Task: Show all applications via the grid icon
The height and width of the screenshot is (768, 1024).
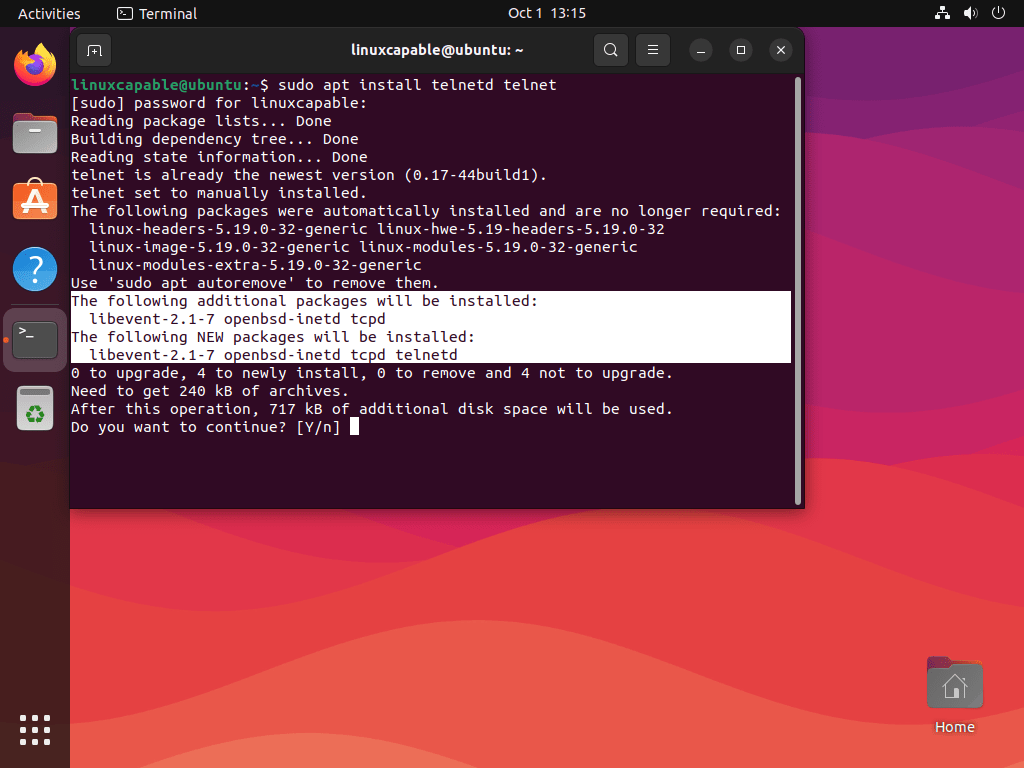Action: point(34,730)
